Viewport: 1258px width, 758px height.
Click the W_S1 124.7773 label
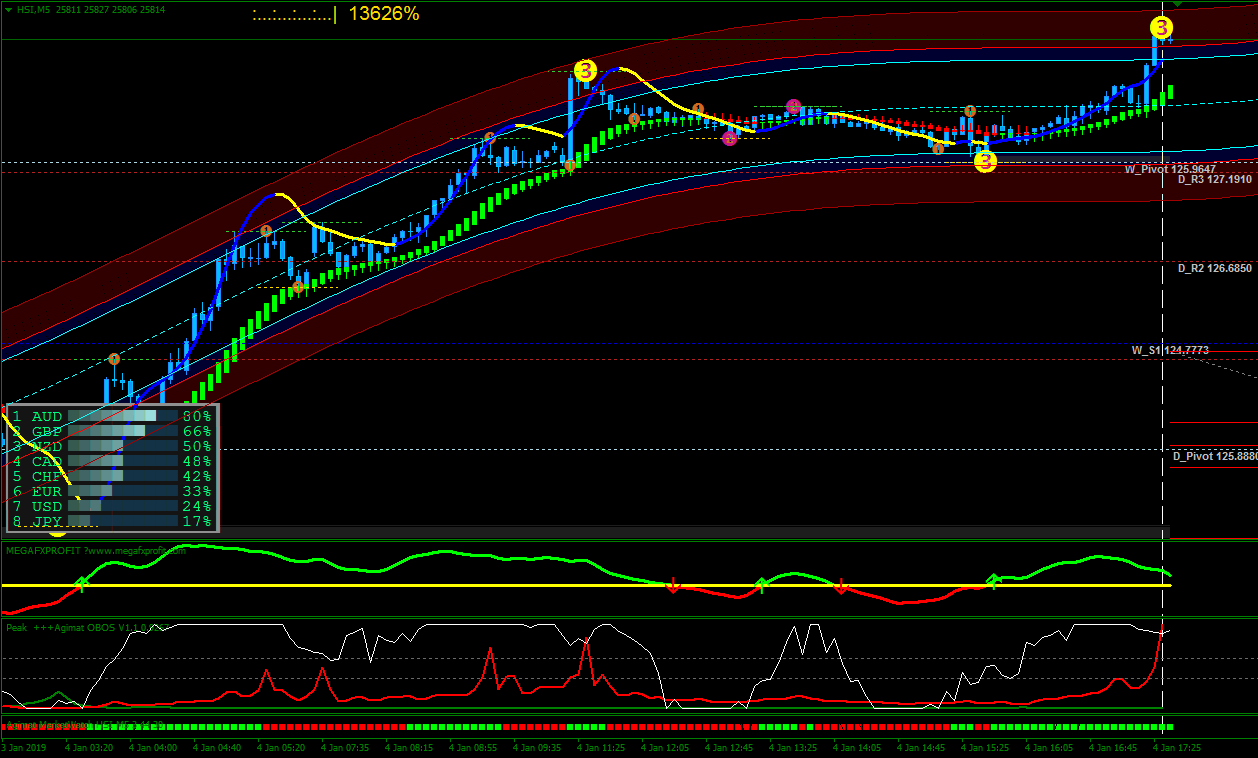tap(1170, 351)
